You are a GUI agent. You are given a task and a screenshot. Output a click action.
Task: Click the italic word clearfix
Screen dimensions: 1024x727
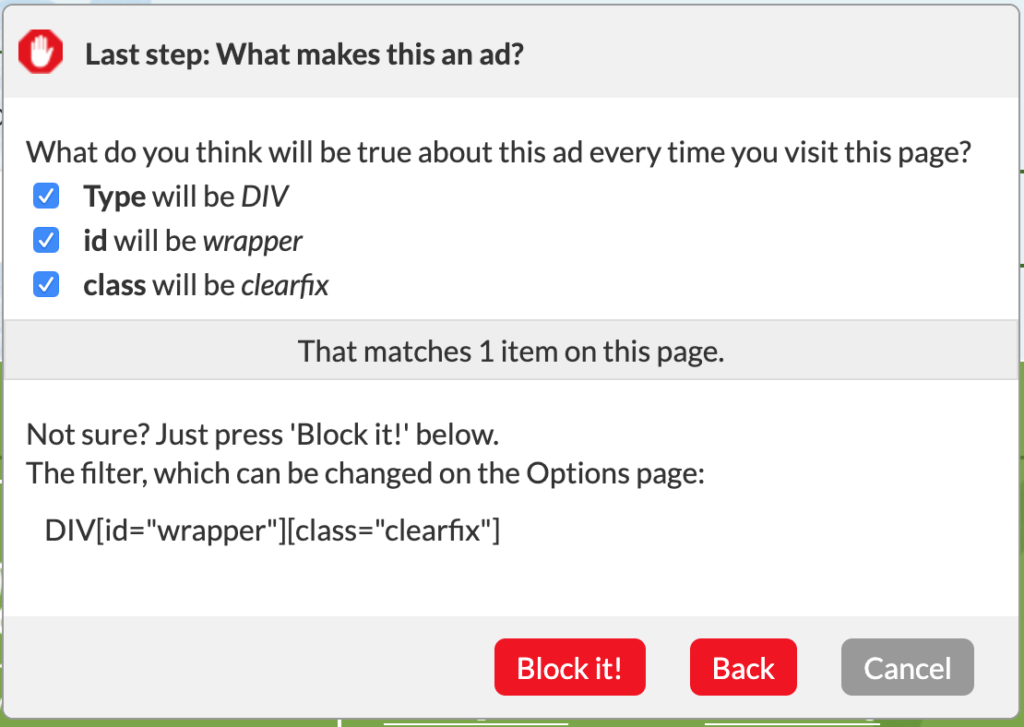click(x=285, y=285)
